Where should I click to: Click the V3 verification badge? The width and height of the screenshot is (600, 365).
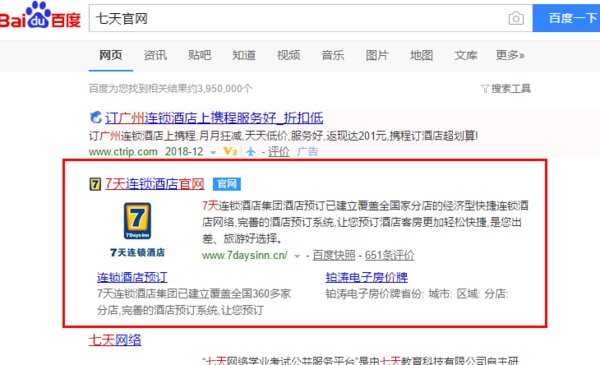point(230,152)
